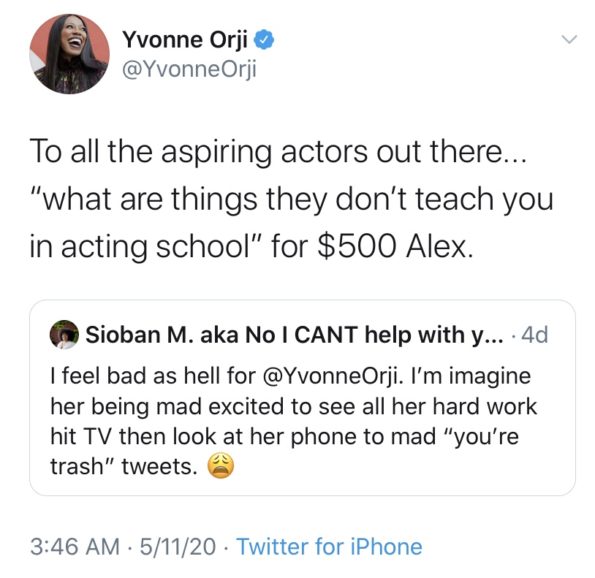
Task: Click the Sioban M. aka No I CANT name
Action: pos(295,335)
